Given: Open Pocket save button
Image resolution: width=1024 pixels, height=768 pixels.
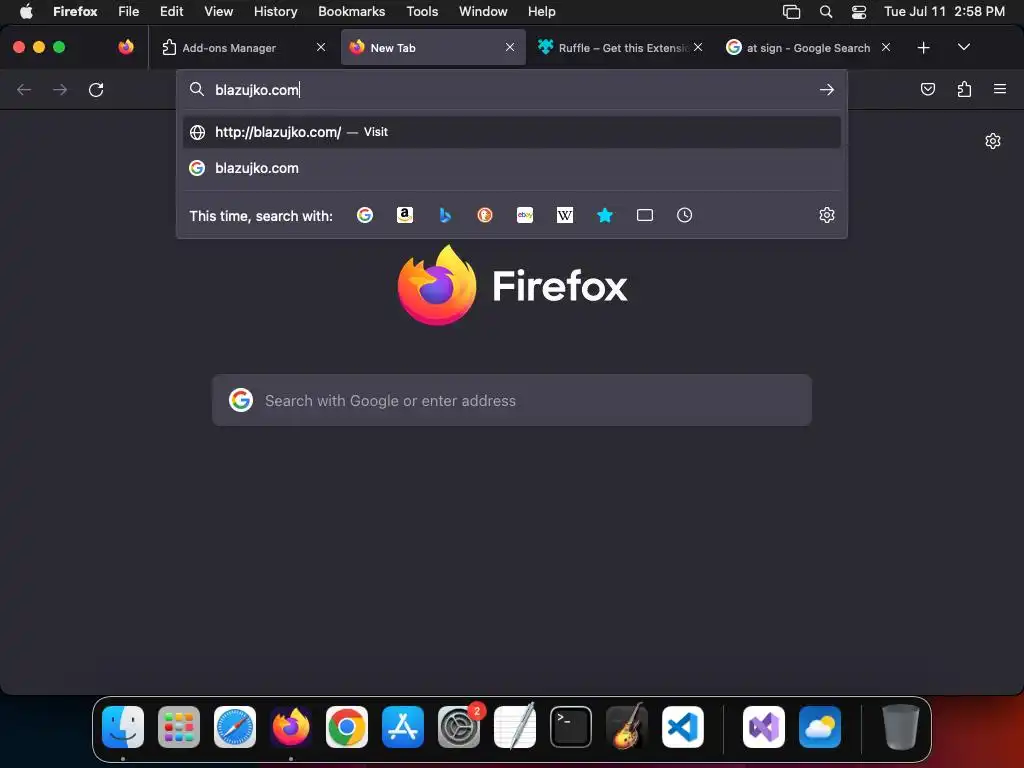Looking at the screenshot, I should pyautogui.click(x=927, y=89).
